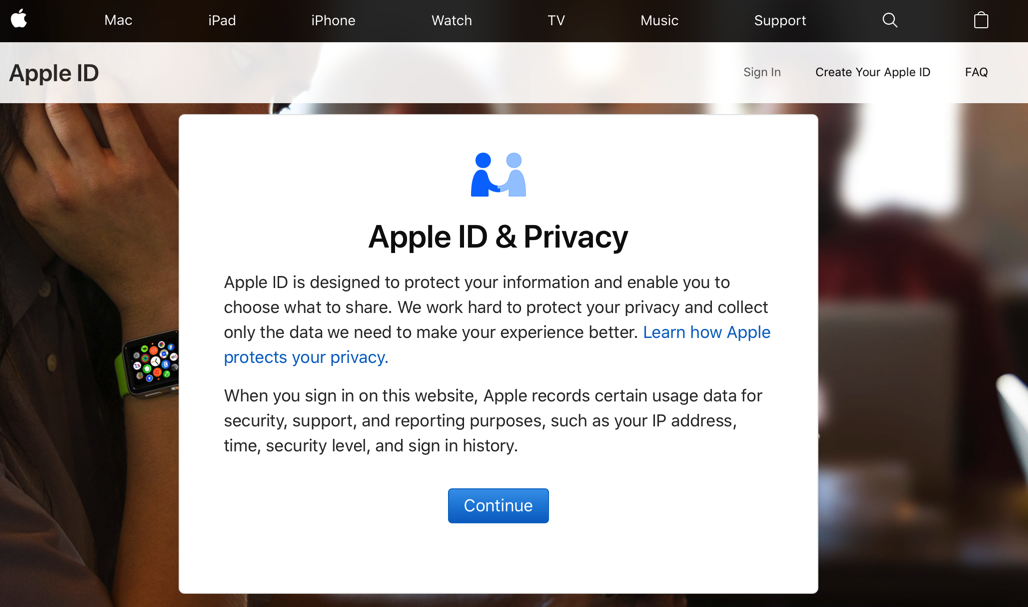This screenshot has height=607, width=1028.
Task: View the FAQ page
Action: (976, 72)
